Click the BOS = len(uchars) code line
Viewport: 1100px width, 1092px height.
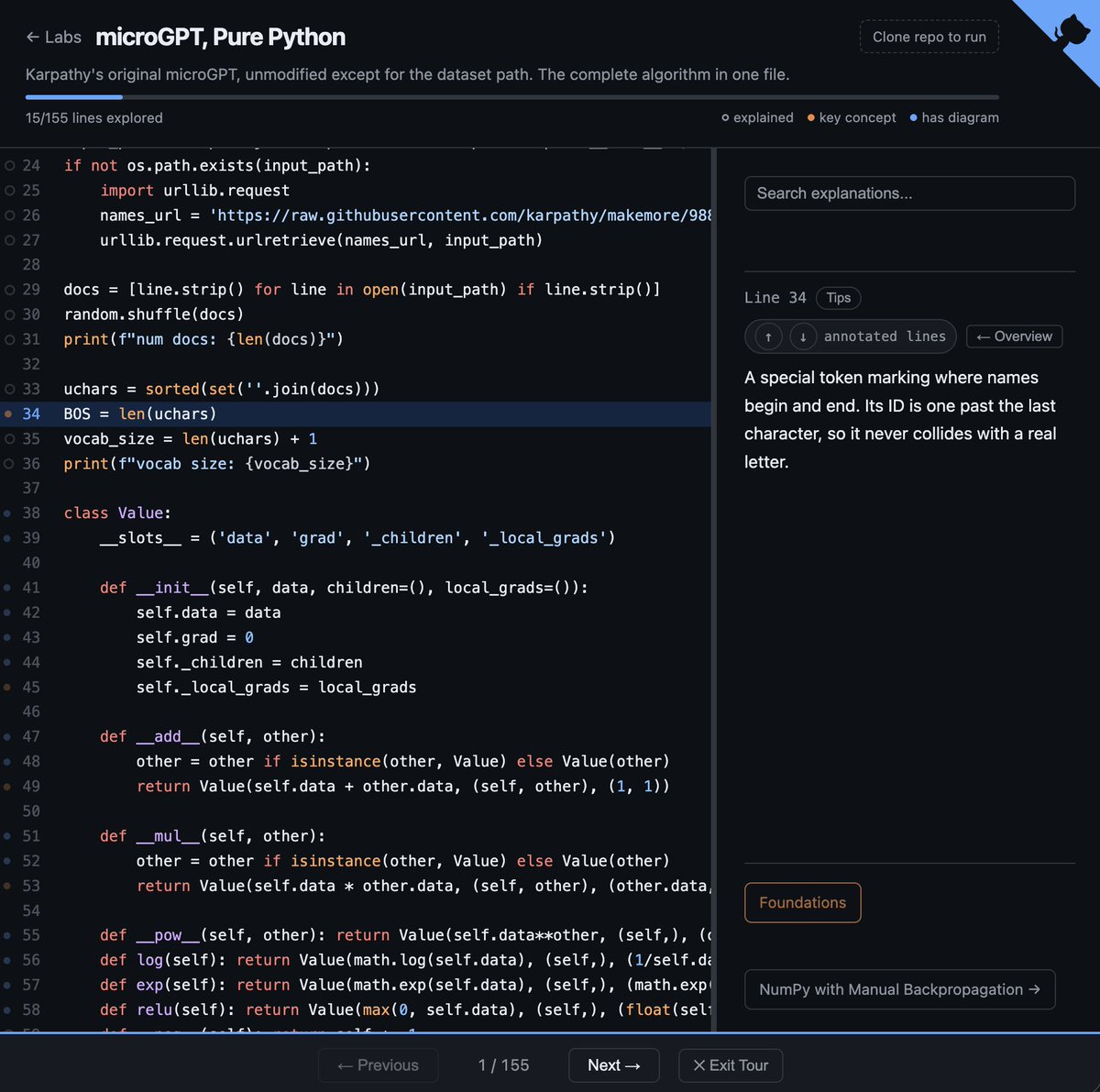pos(356,414)
